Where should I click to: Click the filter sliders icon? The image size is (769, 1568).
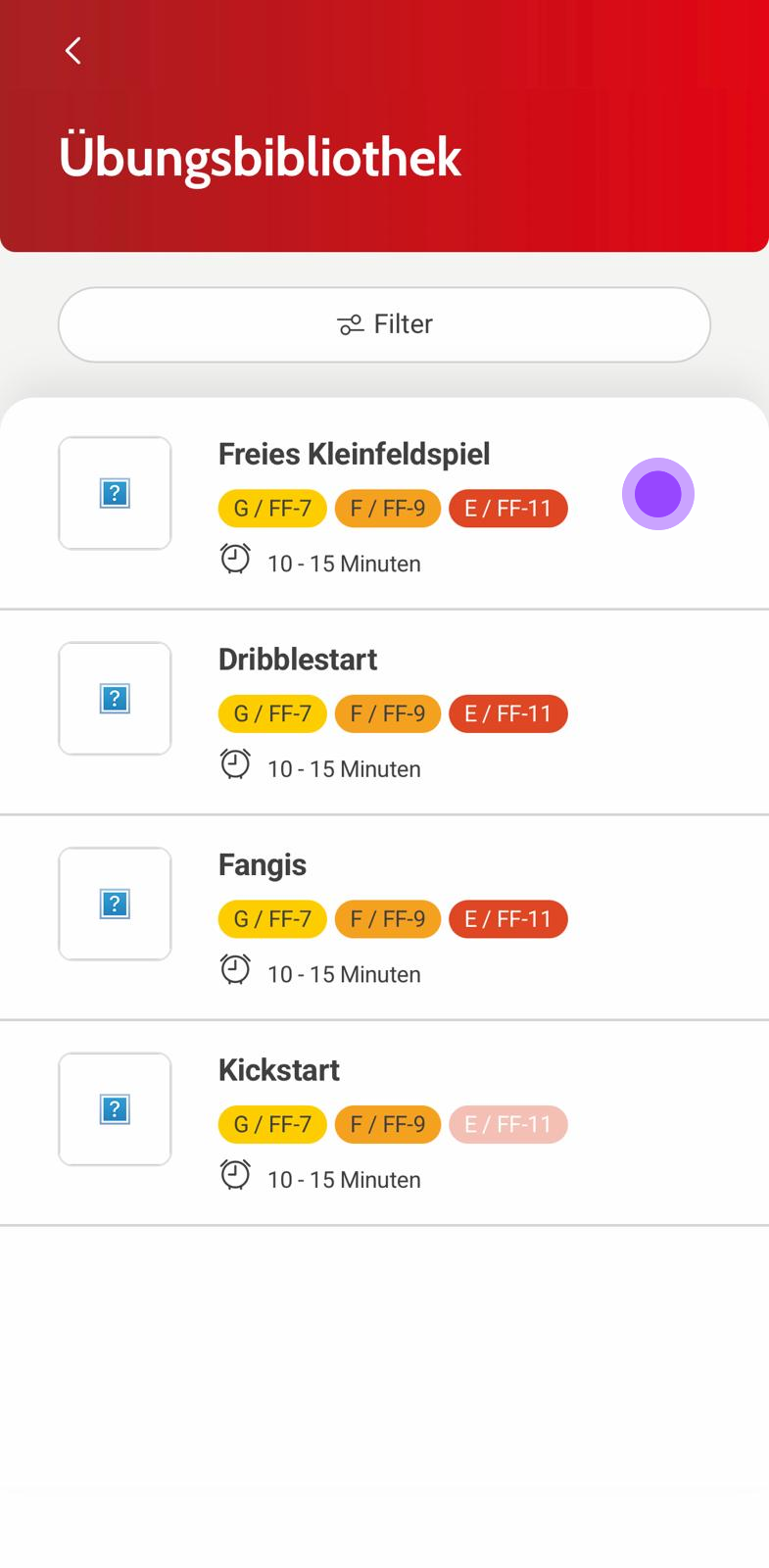click(350, 325)
